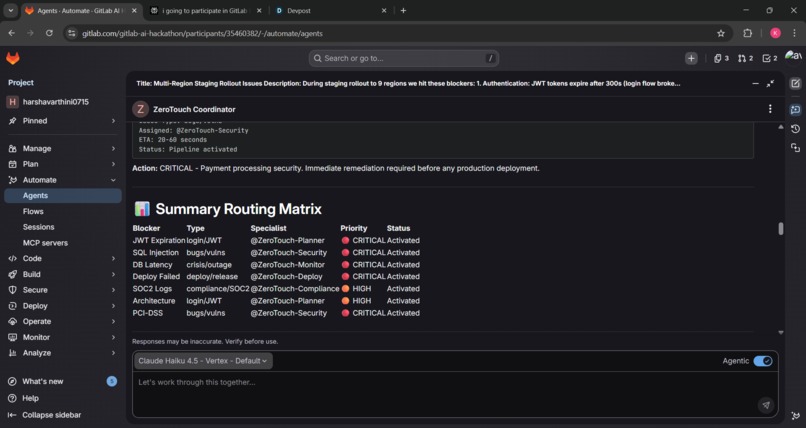The image size is (806, 428).
Task: Select Agents in the Automate submenu
Action: 62,195
